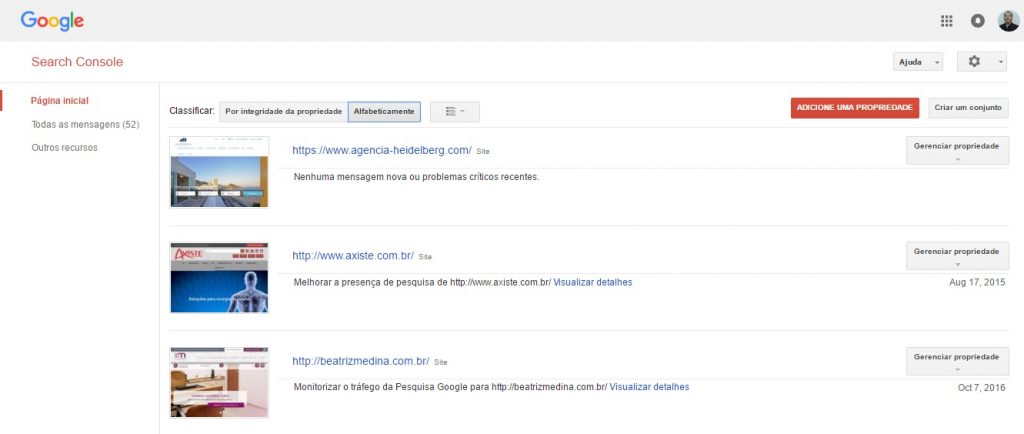Expand Gerenciar propriedade for agencia-heidelberg.com

coord(957,151)
